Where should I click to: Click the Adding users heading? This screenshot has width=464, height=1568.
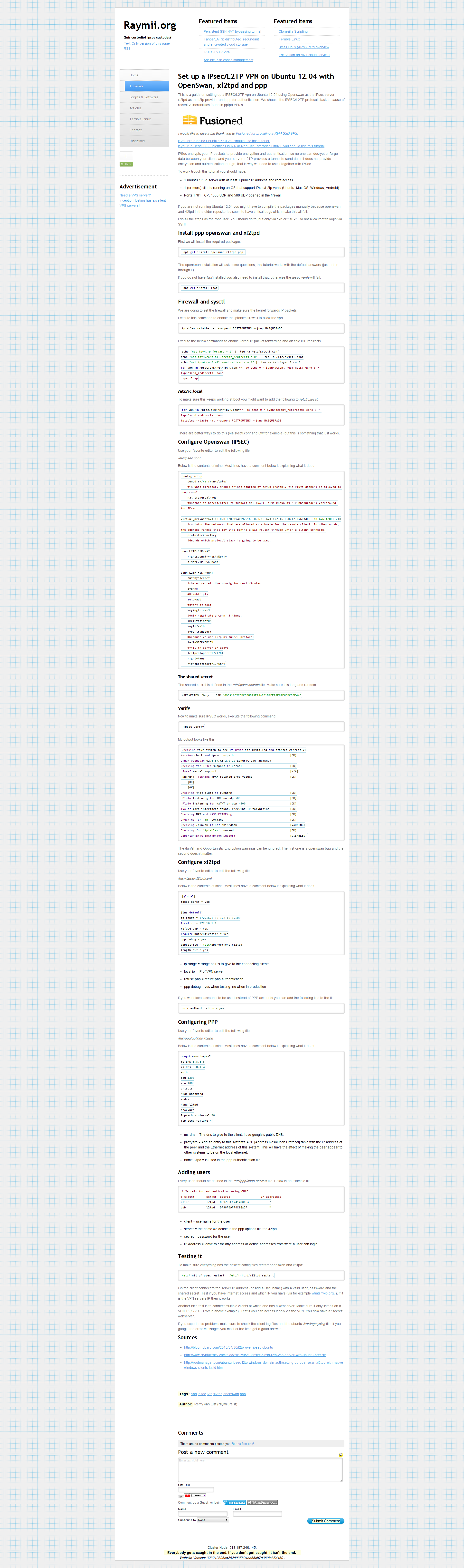[194, 1172]
